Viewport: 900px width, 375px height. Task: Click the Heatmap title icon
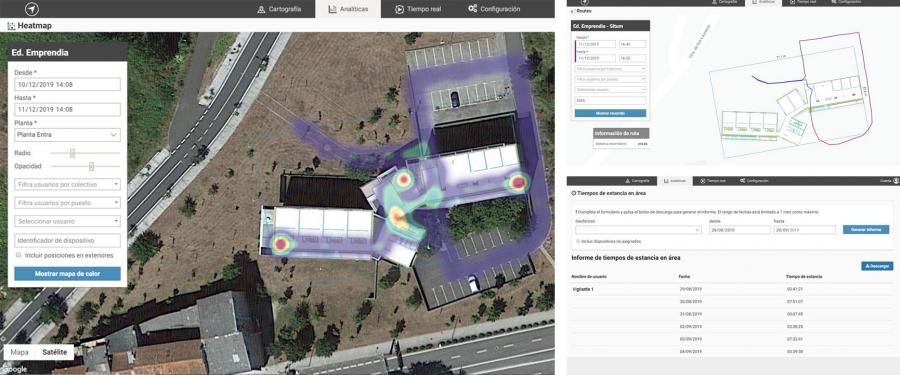[x=10, y=26]
